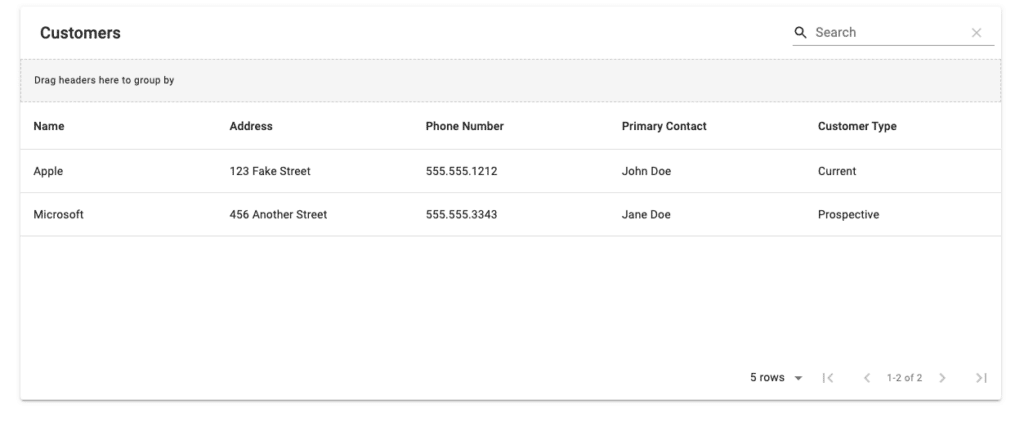Select the Apple customer row
The height and width of the screenshot is (445, 1024).
(x=511, y=171)
